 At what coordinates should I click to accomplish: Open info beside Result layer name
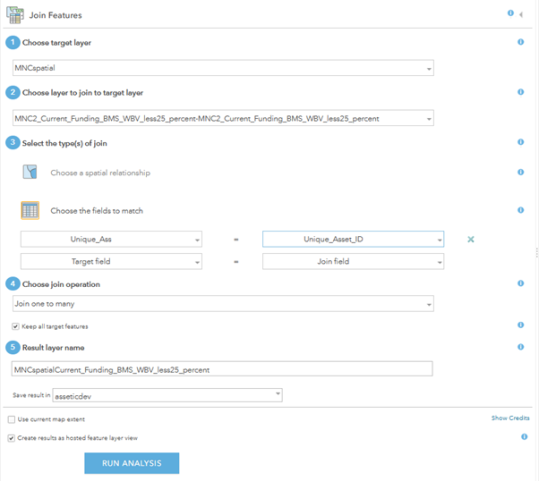pyautogui.click(x=520, y=347)
